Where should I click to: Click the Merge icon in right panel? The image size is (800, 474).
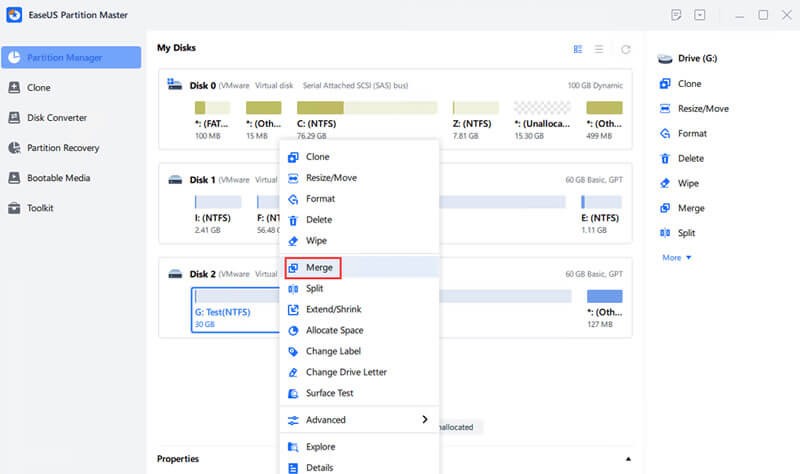[x=665, y=208]
